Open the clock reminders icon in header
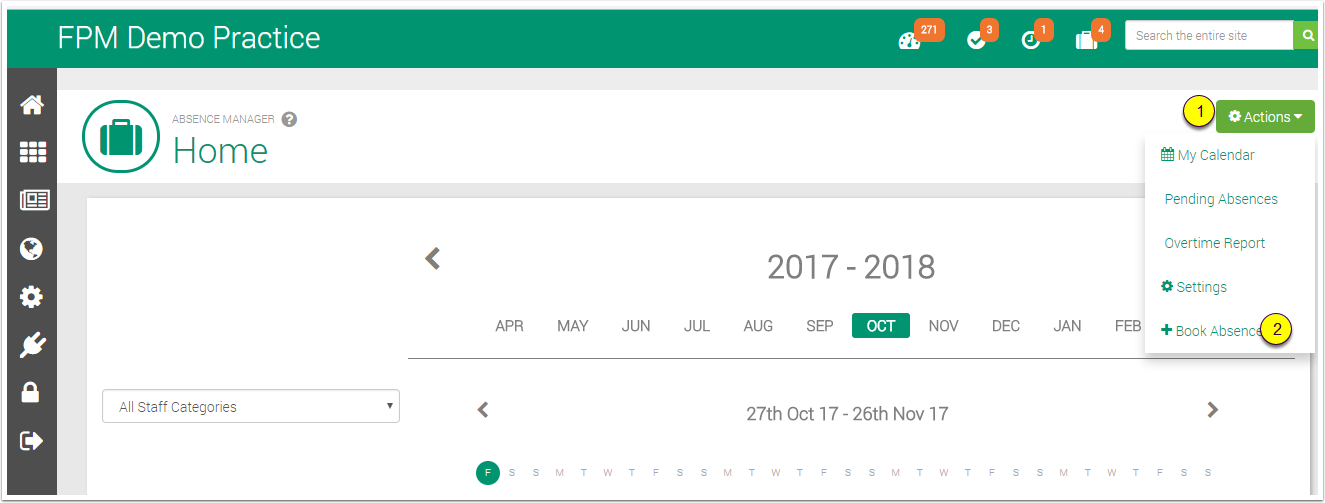This screenshot has height=503, width=1325. pyautogui.click(x=1030, y=40)
